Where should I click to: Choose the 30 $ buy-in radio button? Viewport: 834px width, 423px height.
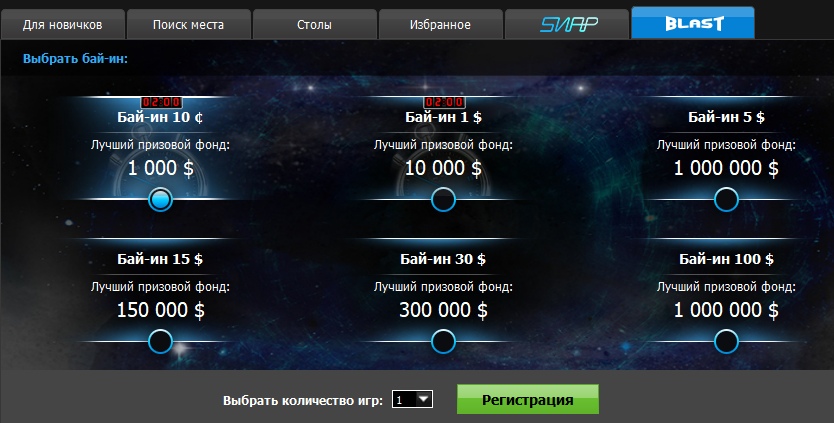coord(443,342)
